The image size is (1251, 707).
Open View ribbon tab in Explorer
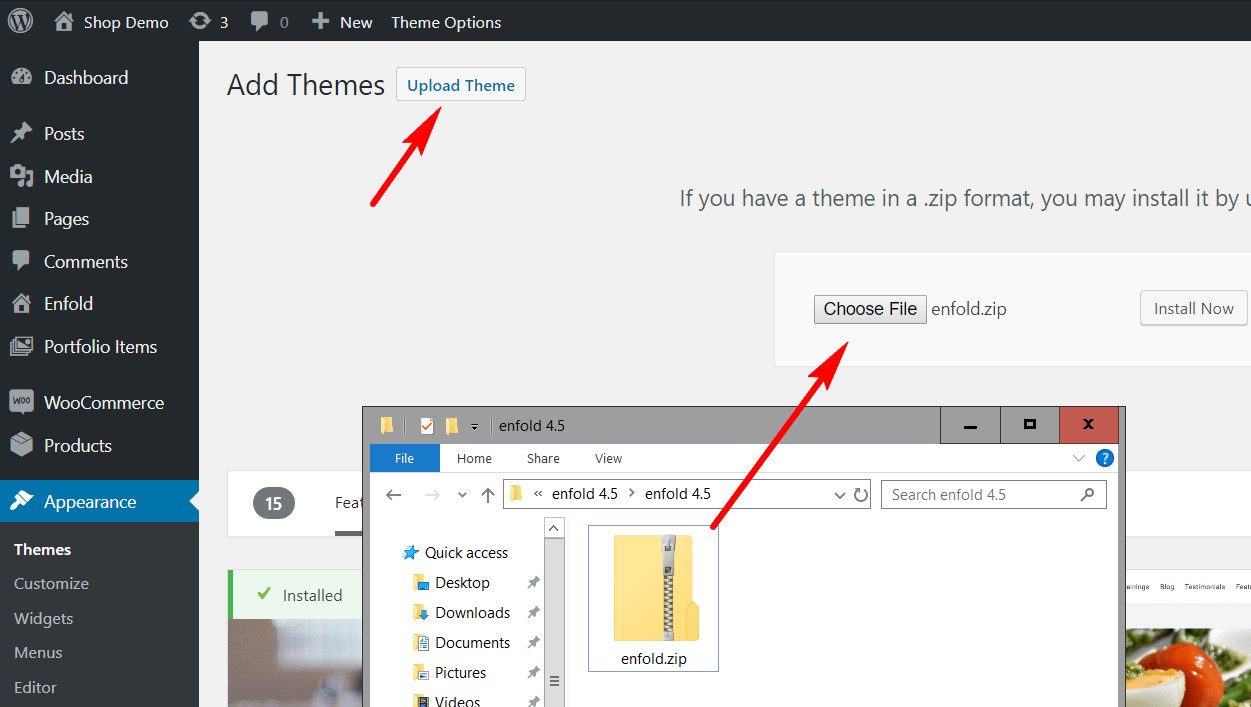tap(608, 458)
